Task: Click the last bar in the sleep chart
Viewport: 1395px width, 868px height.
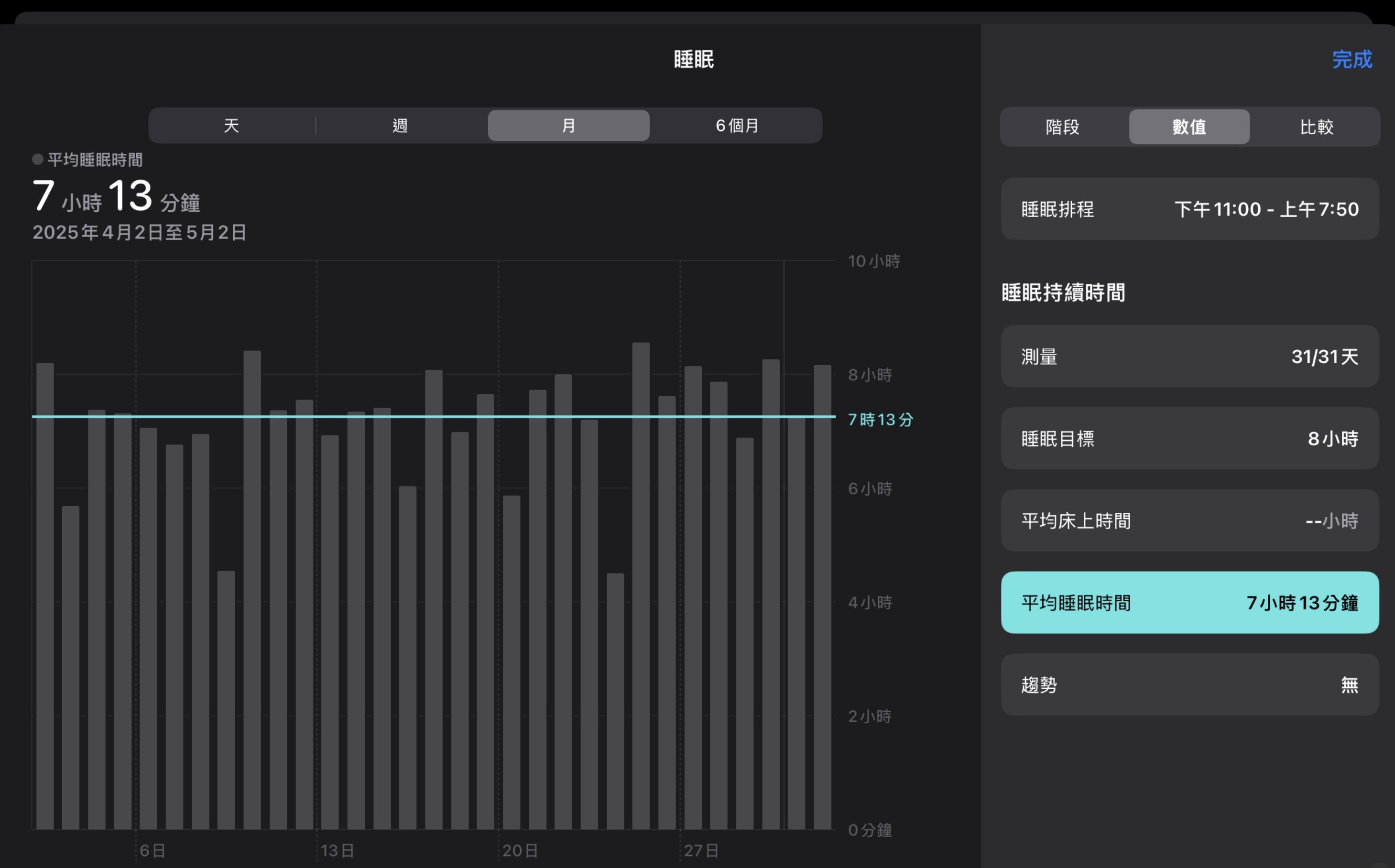Action: (x=822, y=597)
